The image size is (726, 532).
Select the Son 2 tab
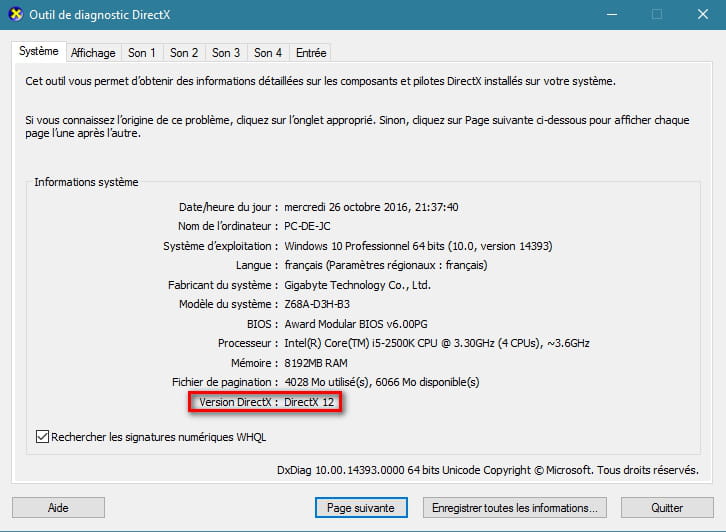[184, 53]
